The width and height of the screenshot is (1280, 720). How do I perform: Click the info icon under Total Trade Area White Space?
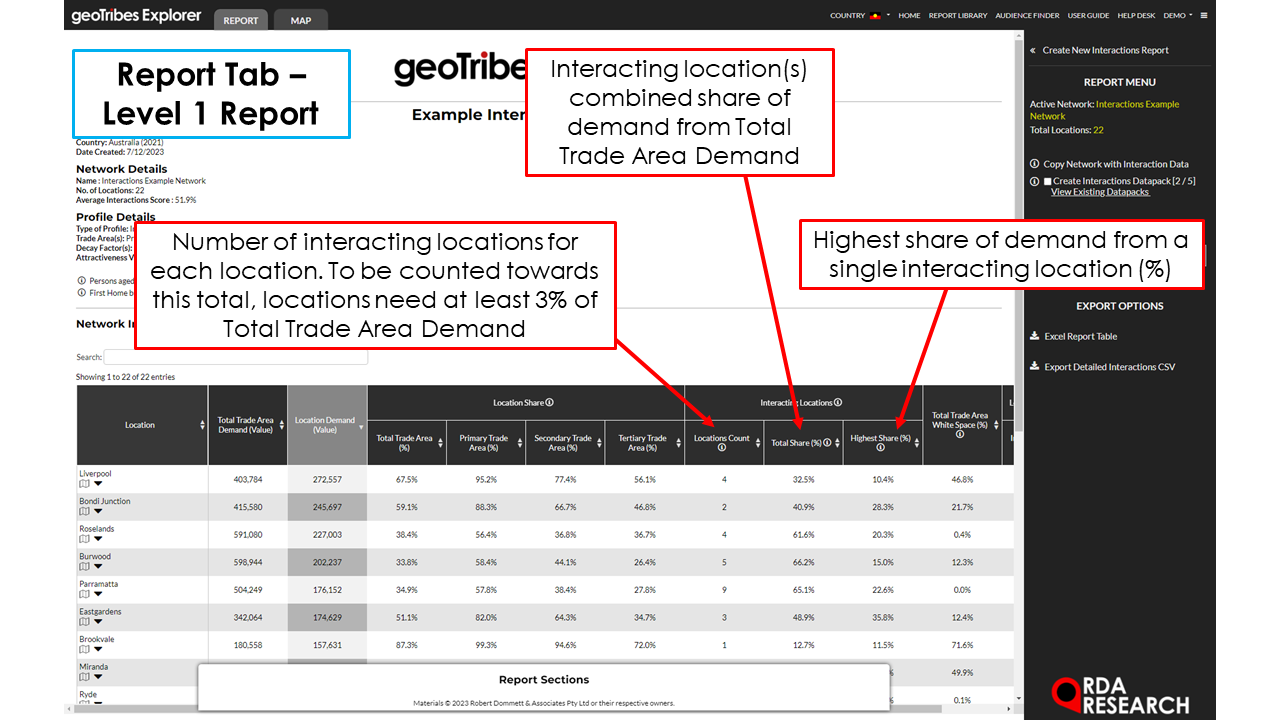pyautogui.click(x=959, y=434)
